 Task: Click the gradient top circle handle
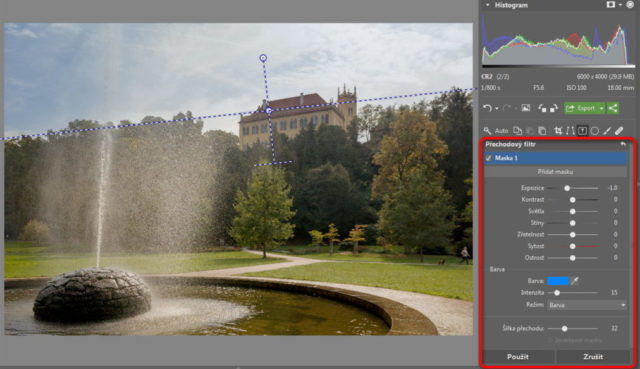[263, 58]
